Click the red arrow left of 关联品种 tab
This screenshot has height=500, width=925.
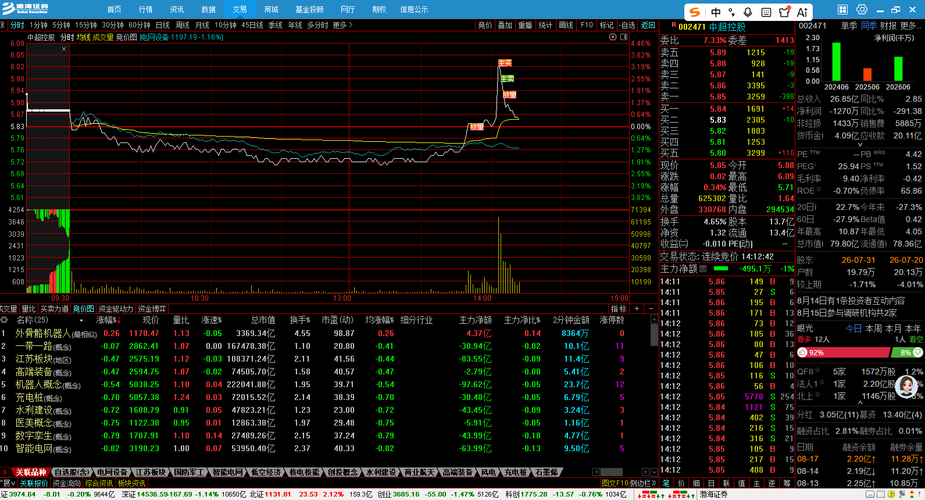(5, 472)
